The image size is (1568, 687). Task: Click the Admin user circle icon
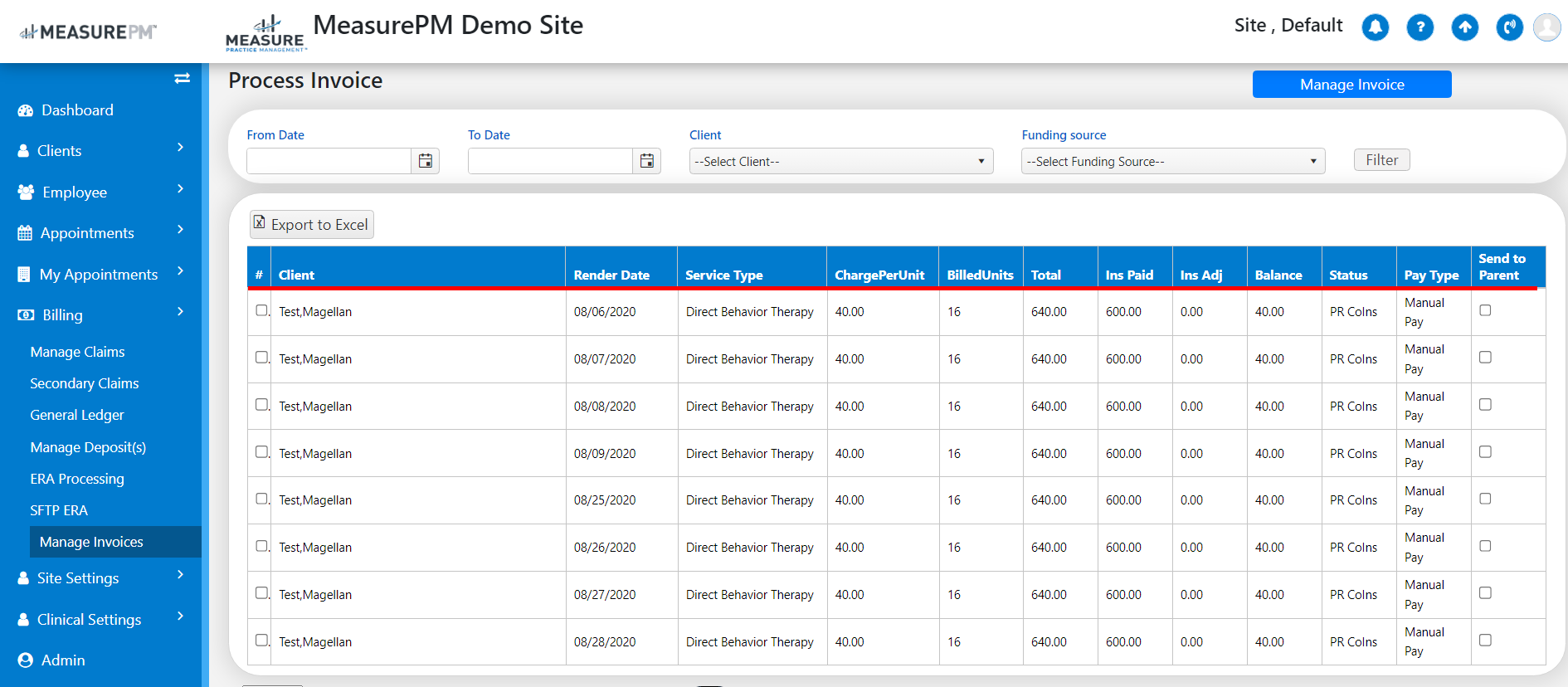(26, 660)
